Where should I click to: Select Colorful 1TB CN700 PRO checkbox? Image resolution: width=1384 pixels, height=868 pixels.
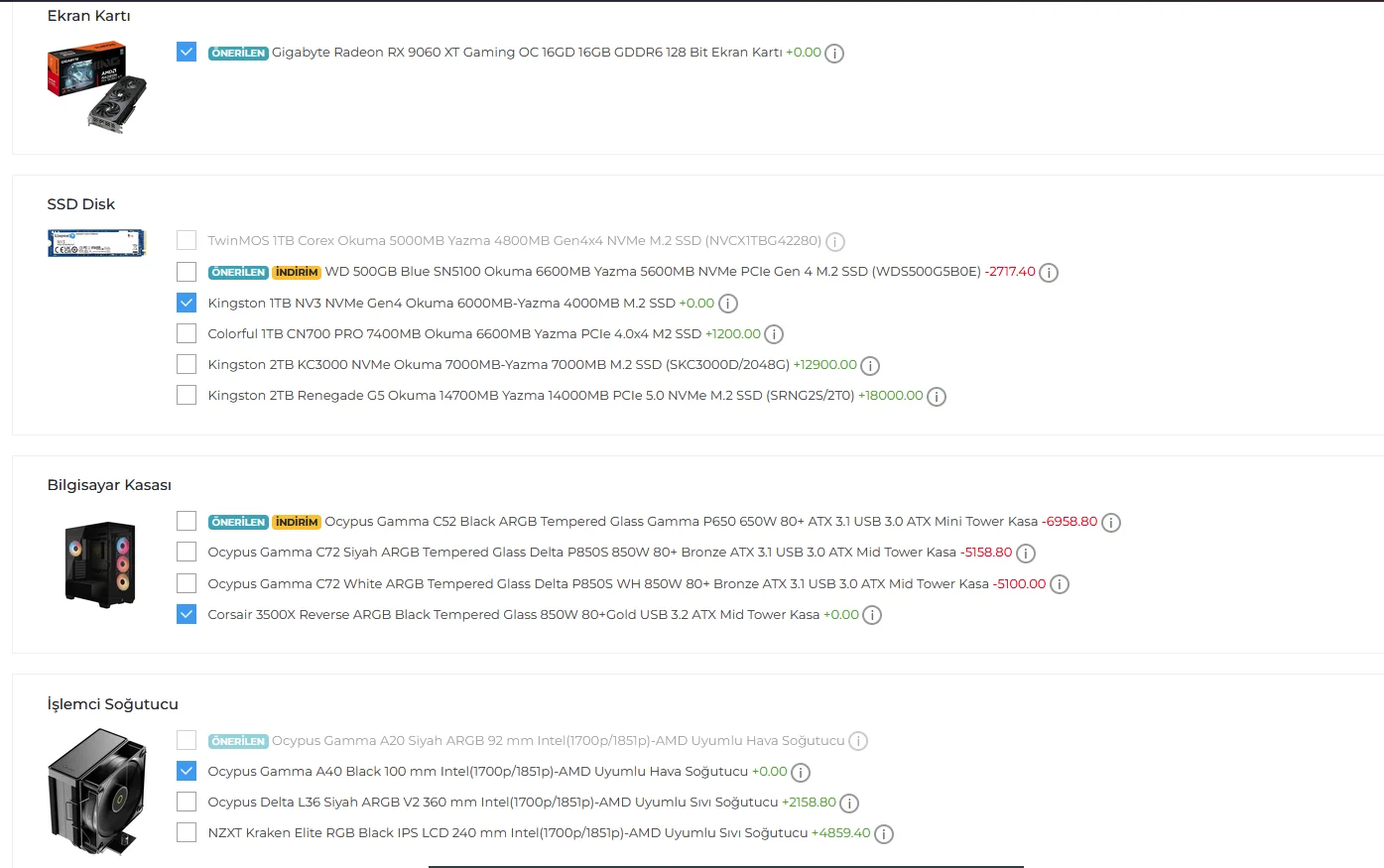pos(187,333)
